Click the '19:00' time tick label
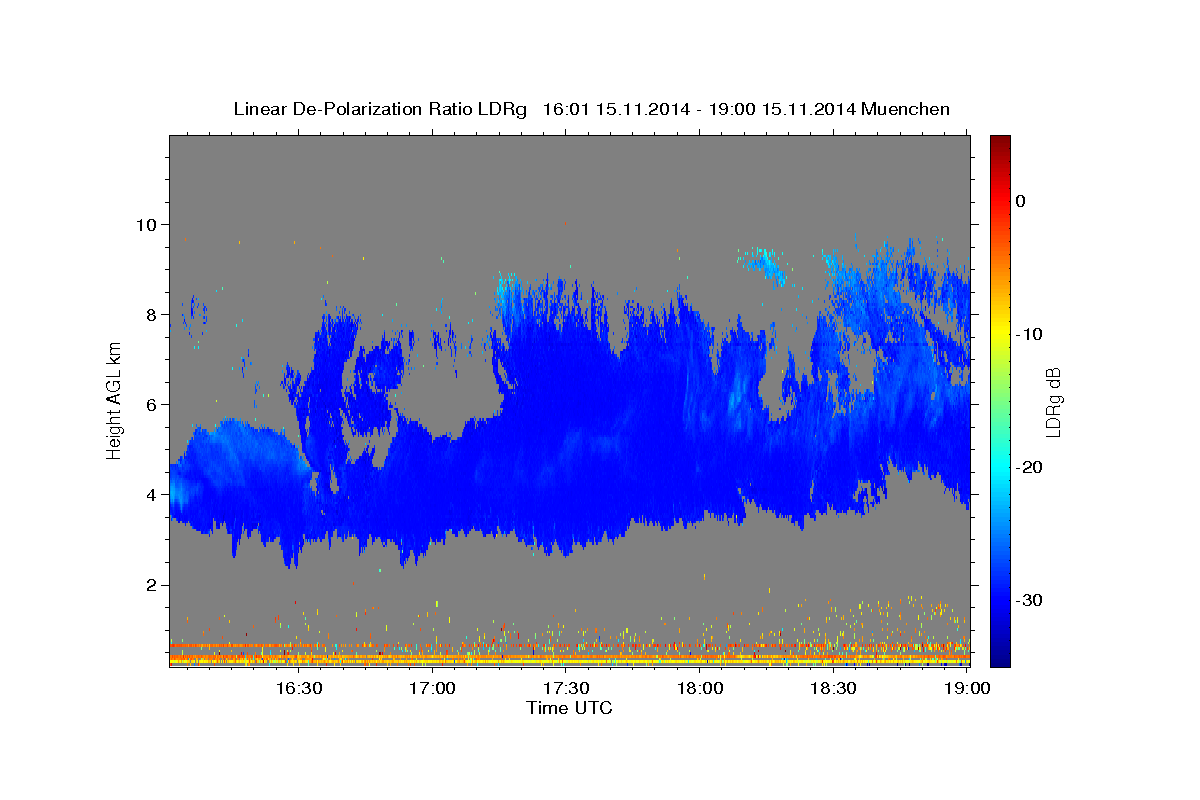 (x=967, y=688)
